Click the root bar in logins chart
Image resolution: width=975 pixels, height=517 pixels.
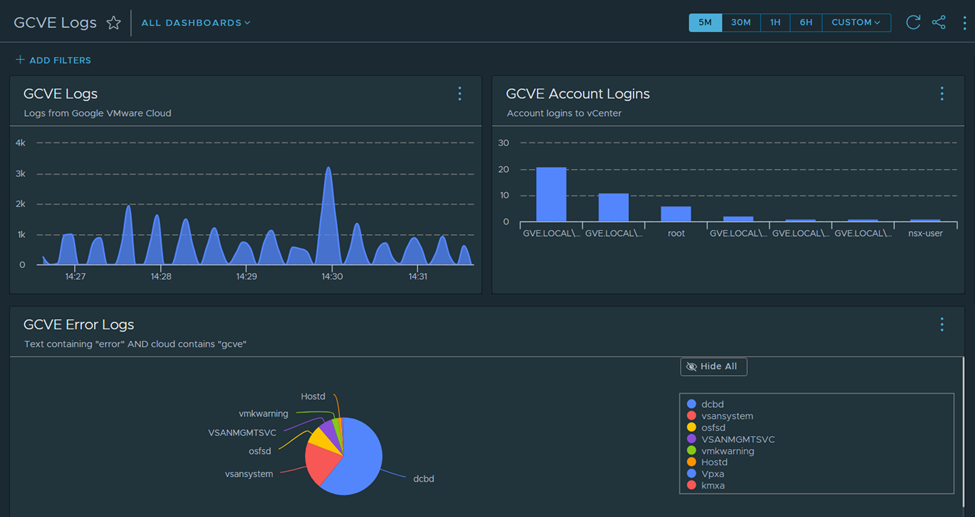click(x=676, y=214)
